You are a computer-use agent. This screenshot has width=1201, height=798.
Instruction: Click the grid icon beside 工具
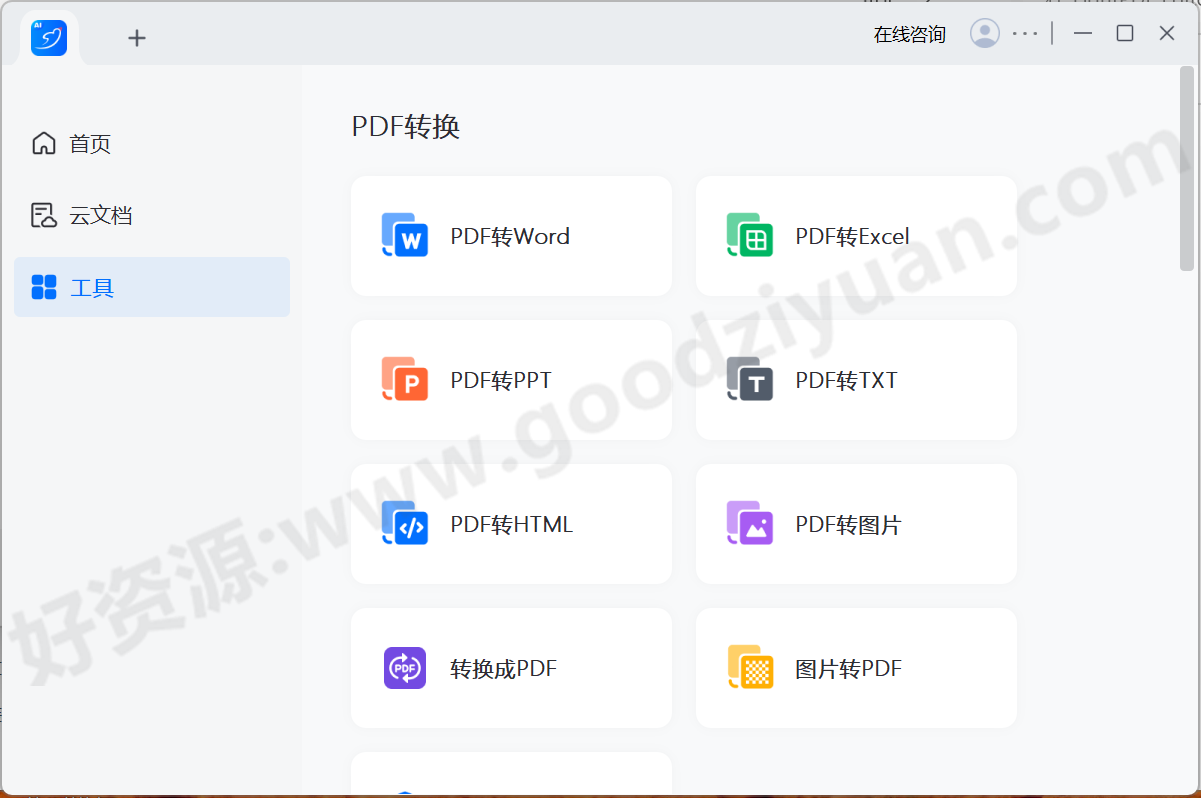pyautogui.click(x=43, y=287)
